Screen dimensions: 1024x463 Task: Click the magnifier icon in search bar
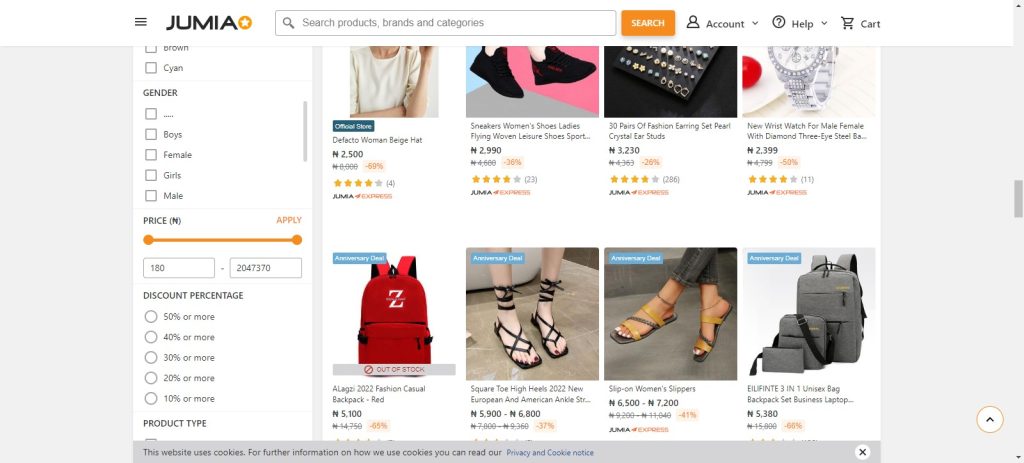coord(288,23)
